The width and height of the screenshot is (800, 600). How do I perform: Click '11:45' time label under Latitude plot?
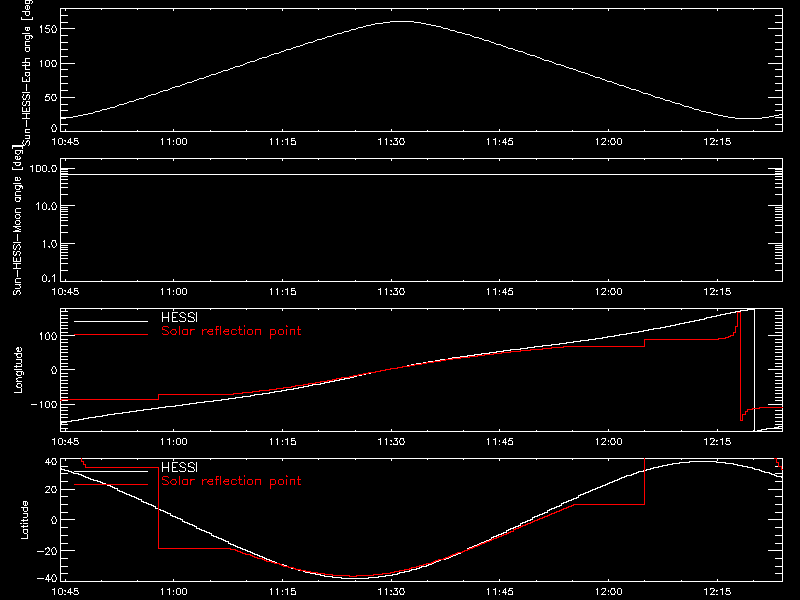[500, 592]
